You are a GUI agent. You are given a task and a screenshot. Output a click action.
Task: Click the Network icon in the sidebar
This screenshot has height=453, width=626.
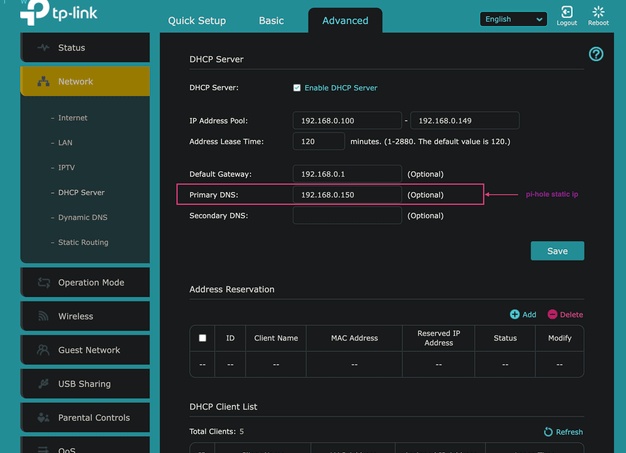pos(43,81)
